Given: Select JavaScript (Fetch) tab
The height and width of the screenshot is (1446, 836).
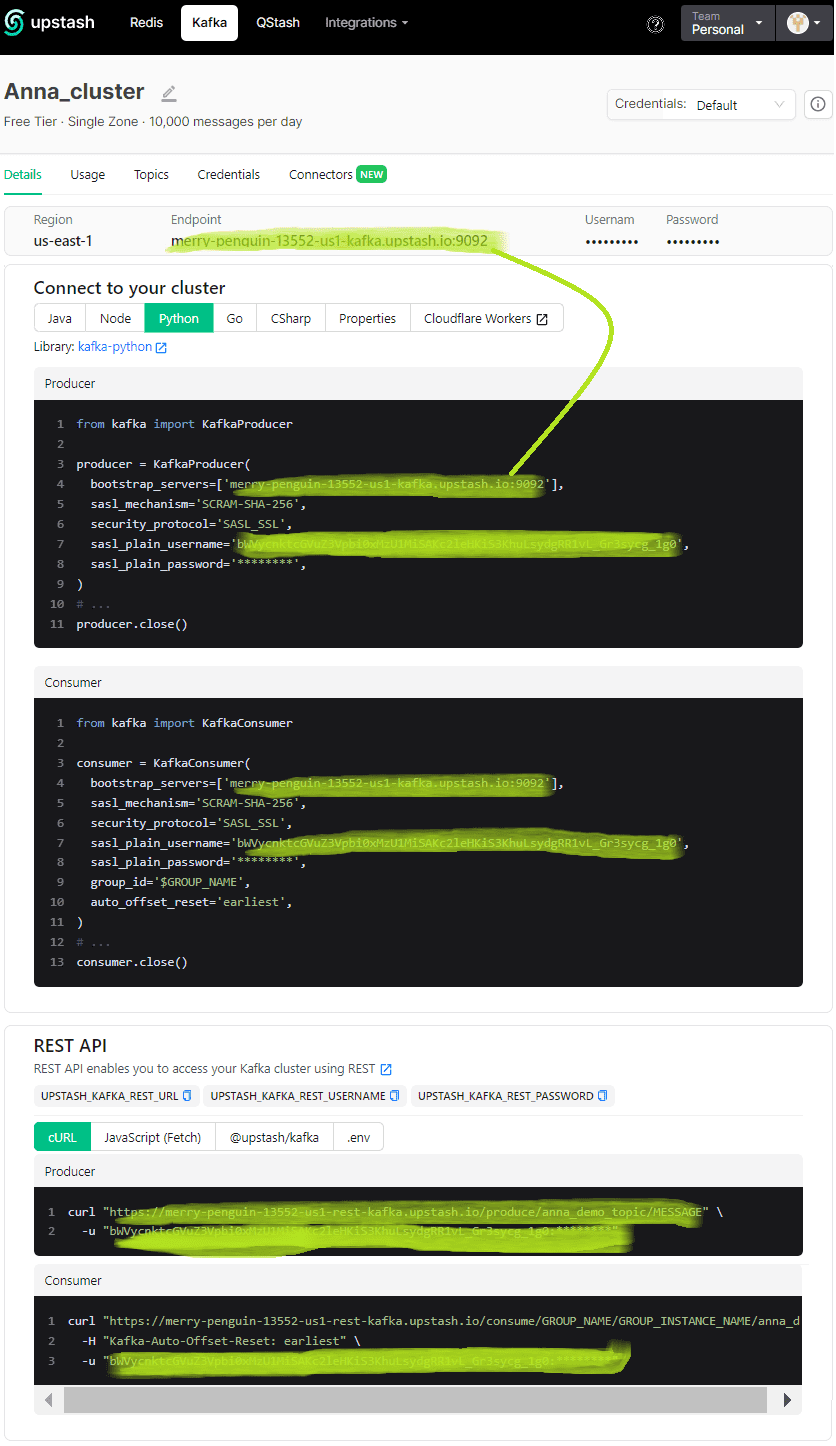Looking at the screenshot, I should pyautogui.click(x=153, y=1137).
